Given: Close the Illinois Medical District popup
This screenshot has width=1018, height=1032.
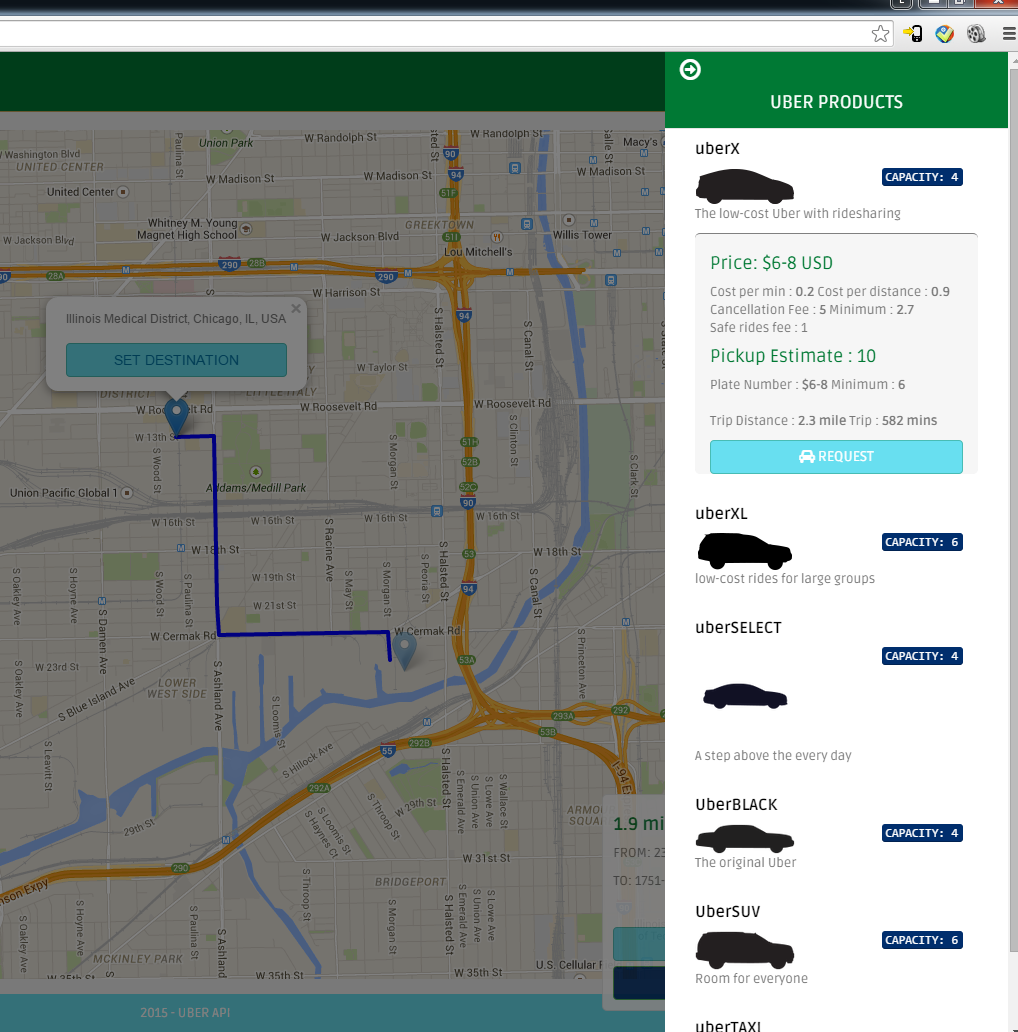Looking at the screenshot, I should pos(296,308).
